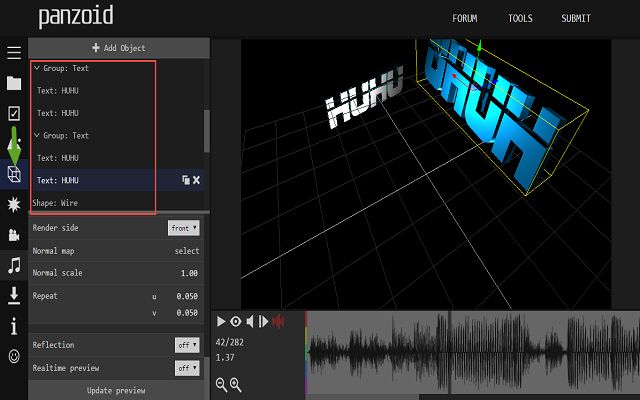
Task: Delete the selected Text: HUHU object
Action: pyautogui.click(x=197, y=180)
